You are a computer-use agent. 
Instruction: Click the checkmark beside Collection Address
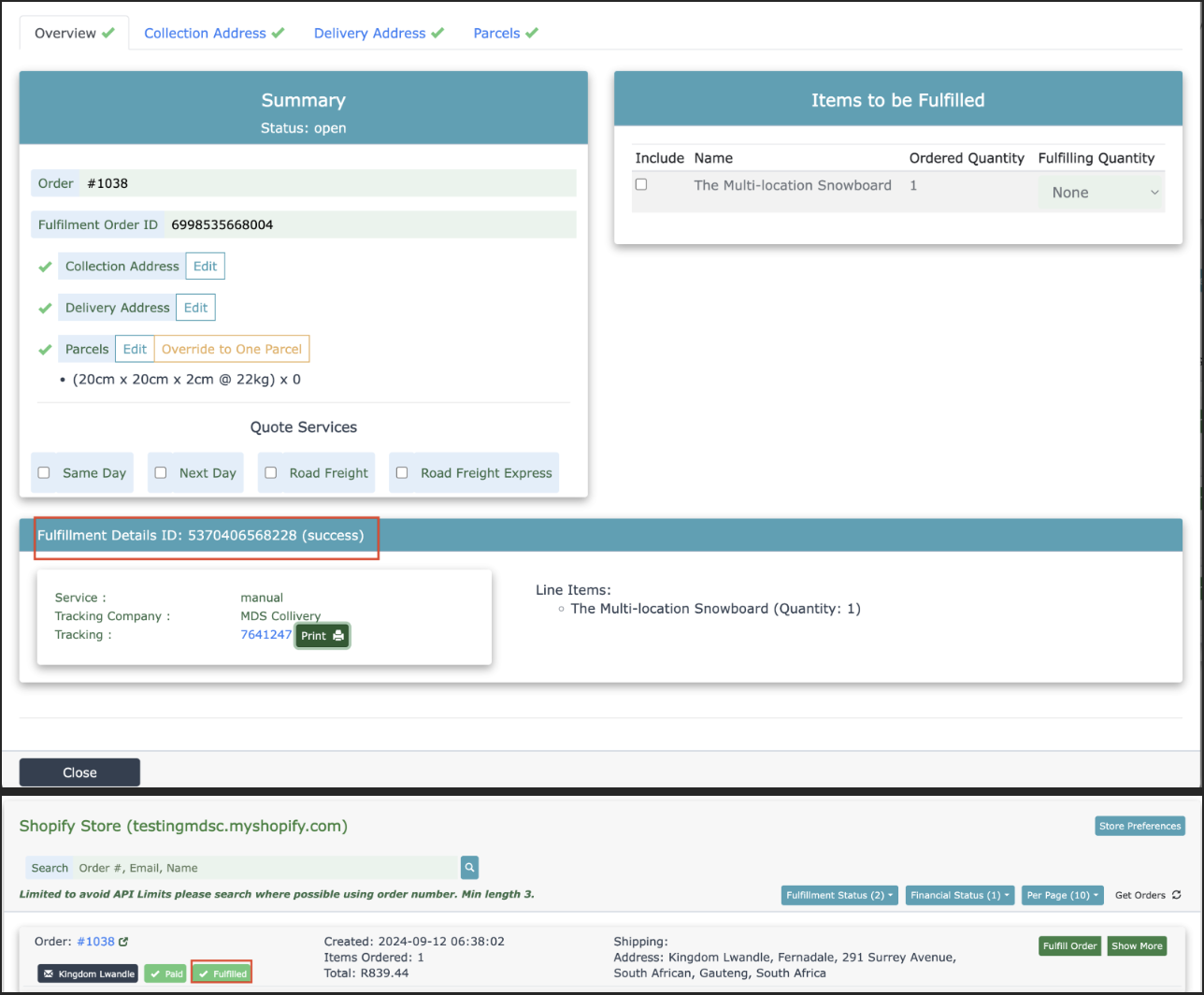[x=44, y=267]
